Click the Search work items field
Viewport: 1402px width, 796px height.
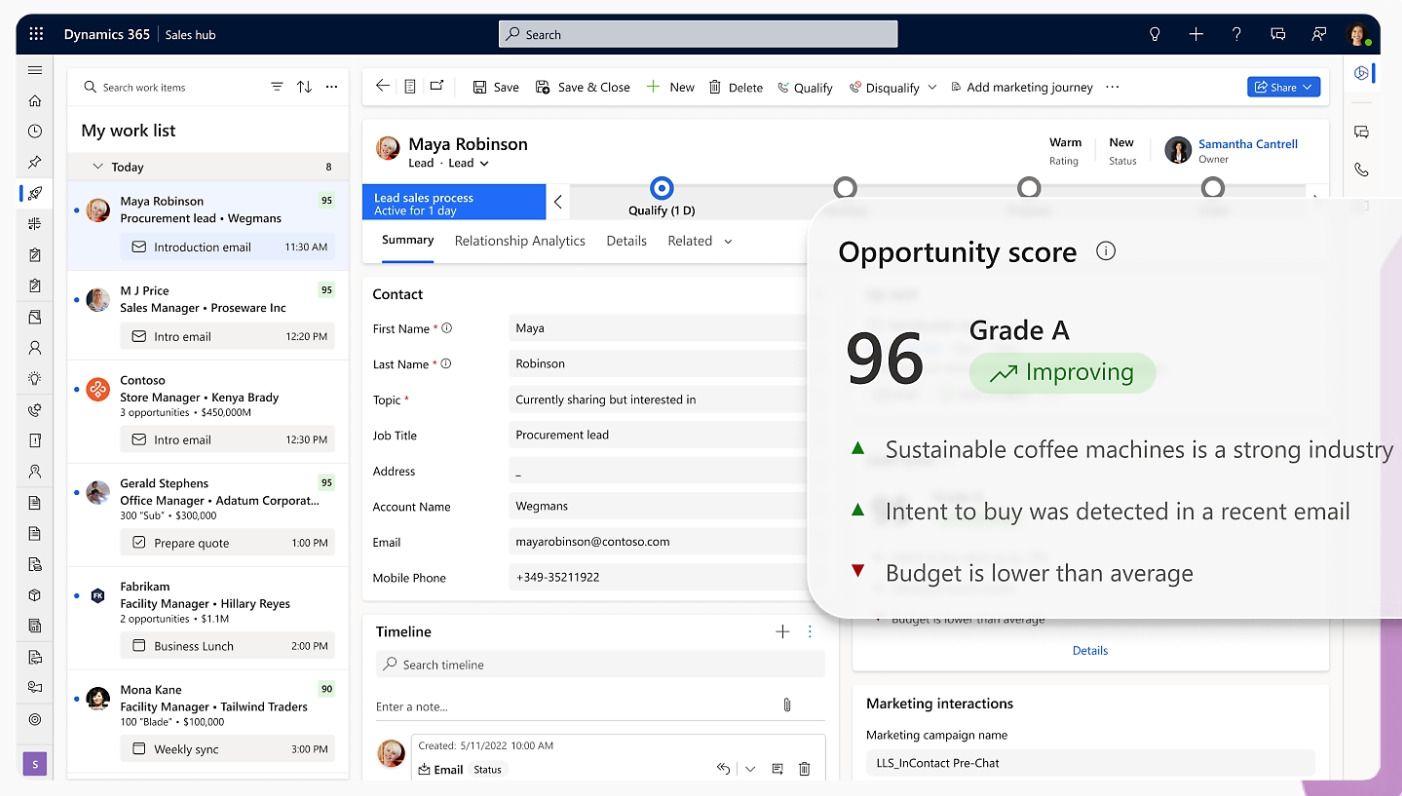point(170,87)
